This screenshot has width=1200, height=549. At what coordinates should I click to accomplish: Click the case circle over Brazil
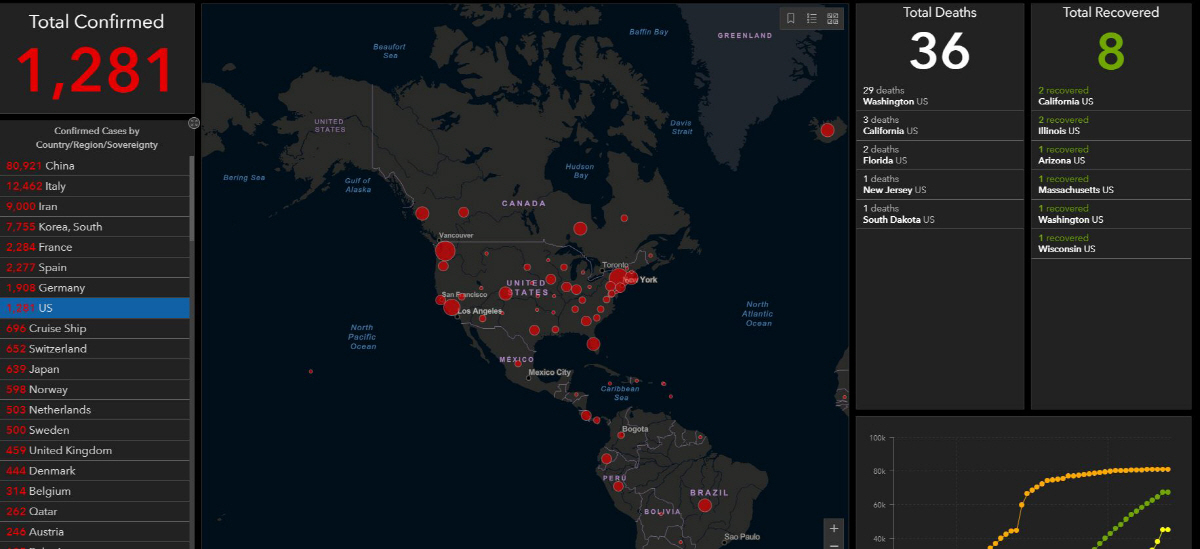[x=704, y=505]
